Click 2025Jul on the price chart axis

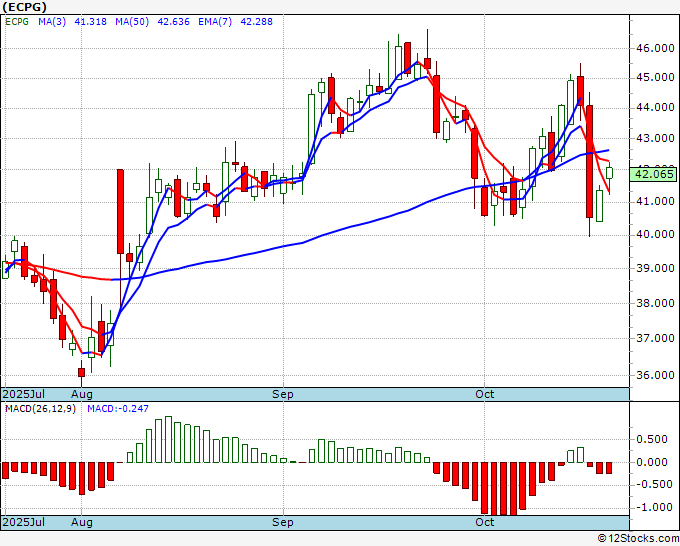(24, 394)
